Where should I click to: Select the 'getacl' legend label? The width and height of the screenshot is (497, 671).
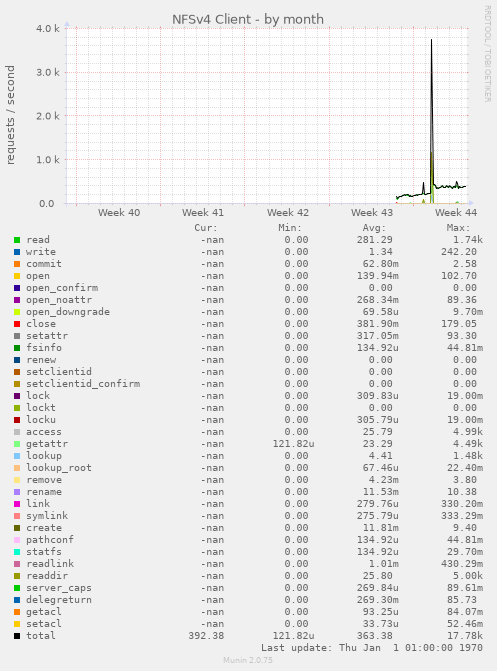tap(44, 612)
